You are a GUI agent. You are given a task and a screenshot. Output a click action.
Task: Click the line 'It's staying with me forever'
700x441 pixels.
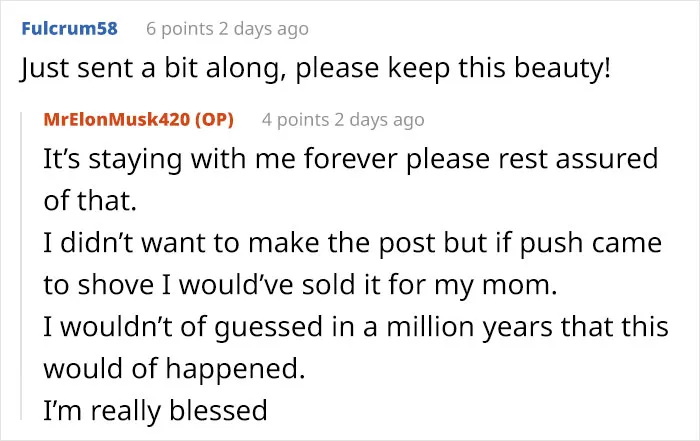(351, 159)
